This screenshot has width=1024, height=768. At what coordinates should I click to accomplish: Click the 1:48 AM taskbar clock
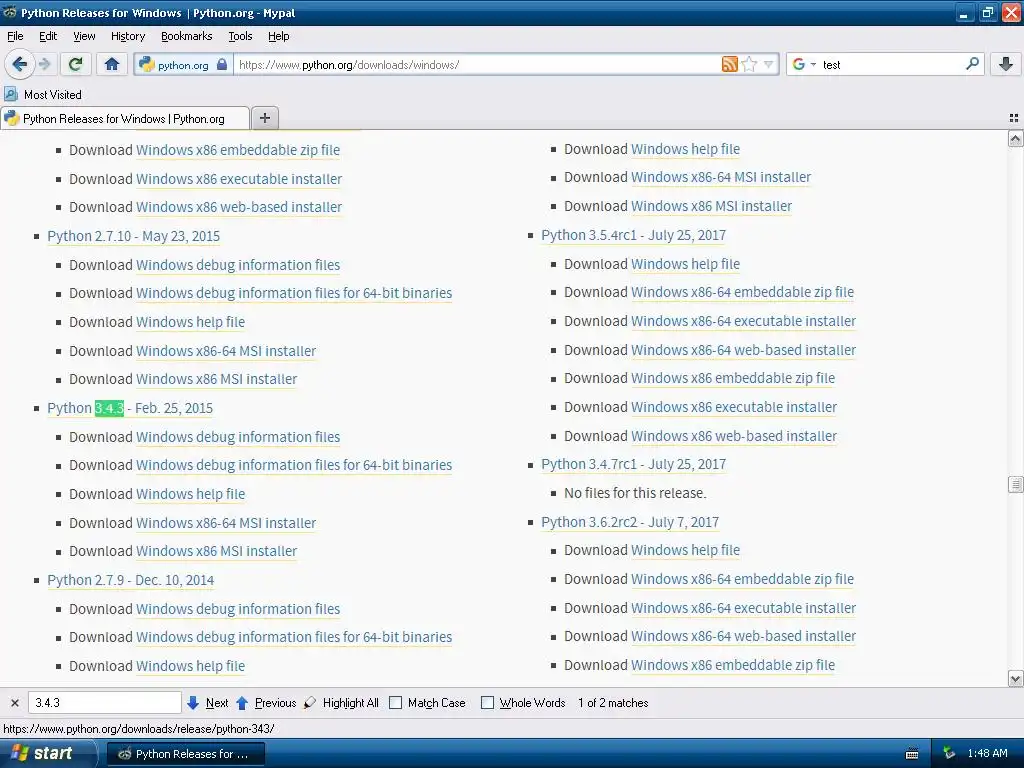click(987, 754)
